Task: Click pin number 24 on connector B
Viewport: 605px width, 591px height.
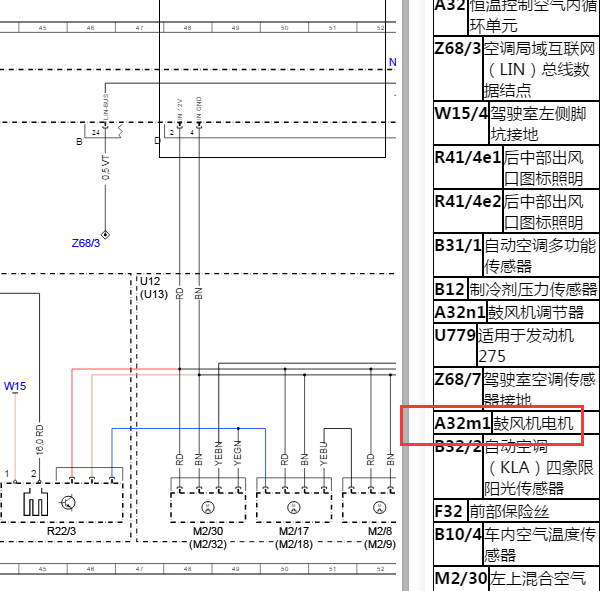Action: pyautogui.click(x=96, y=132)
